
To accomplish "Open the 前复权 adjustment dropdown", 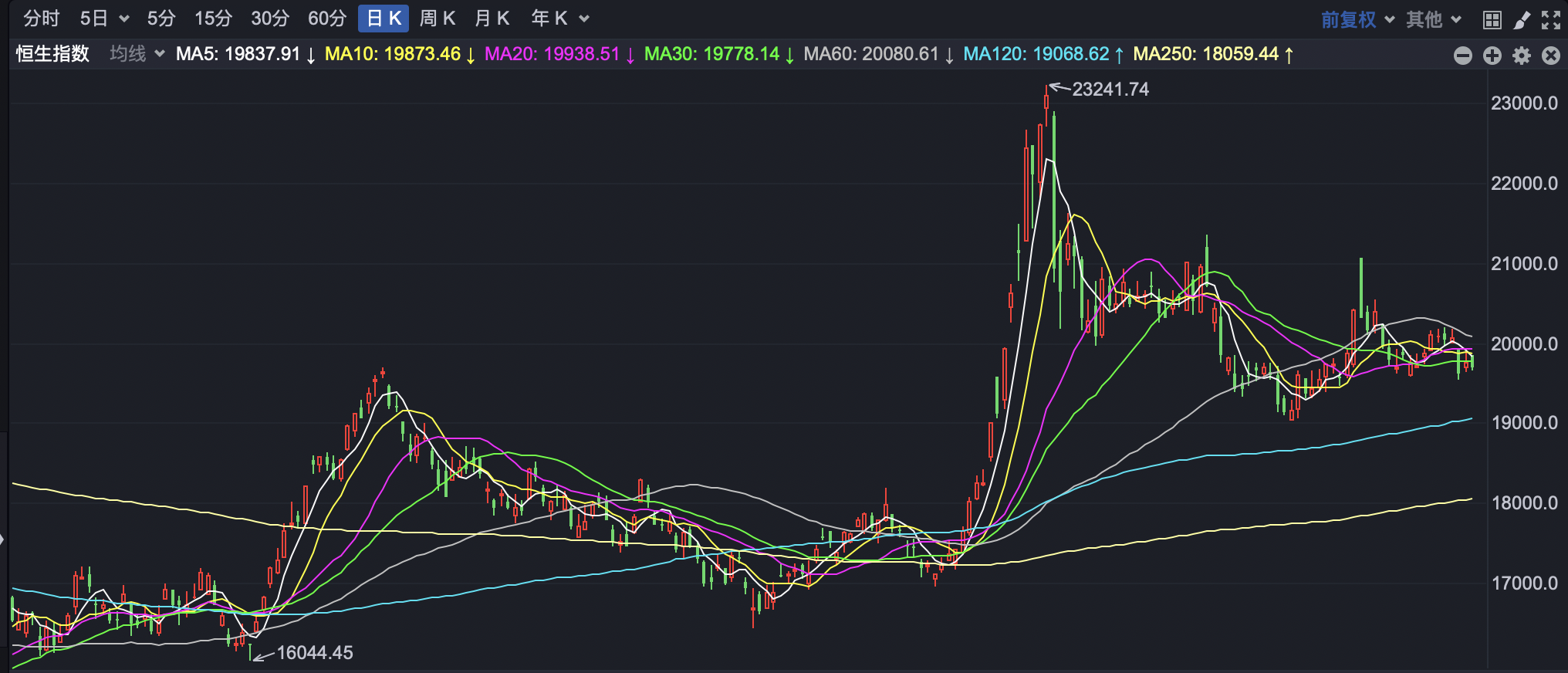I will [x=1357, y=19].
